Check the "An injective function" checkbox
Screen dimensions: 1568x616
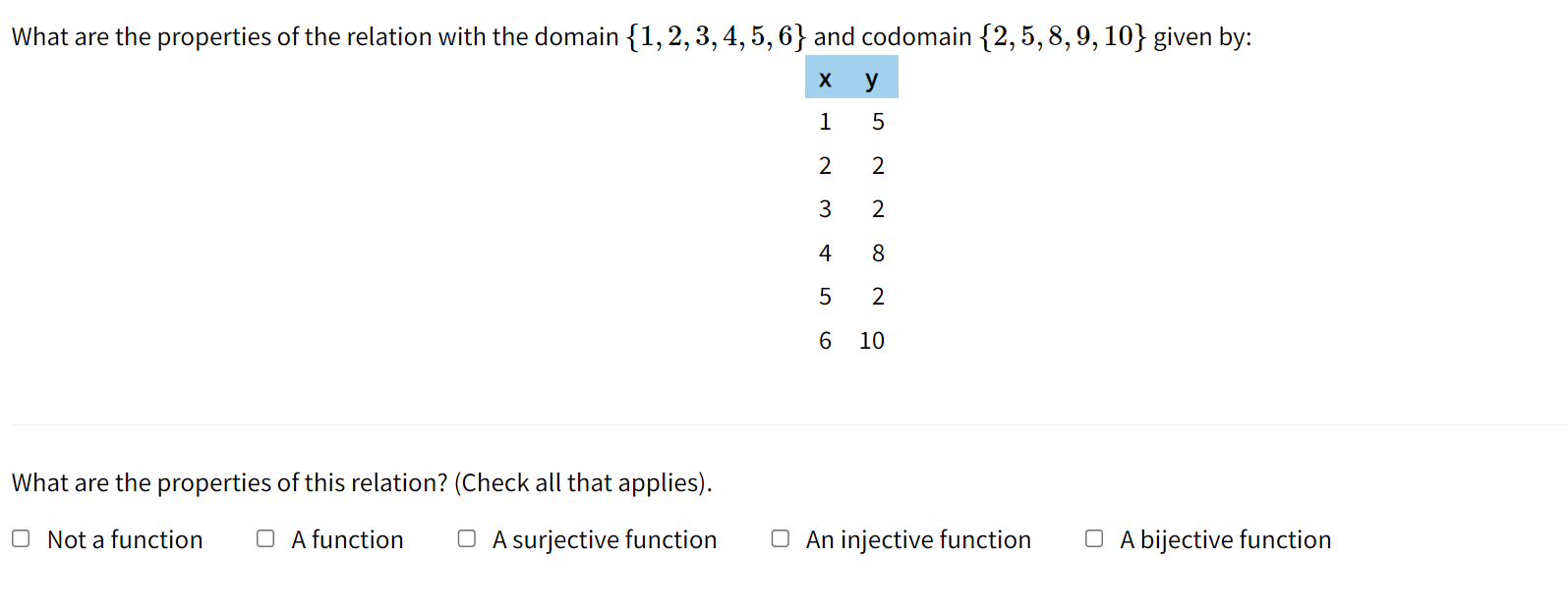780,538
